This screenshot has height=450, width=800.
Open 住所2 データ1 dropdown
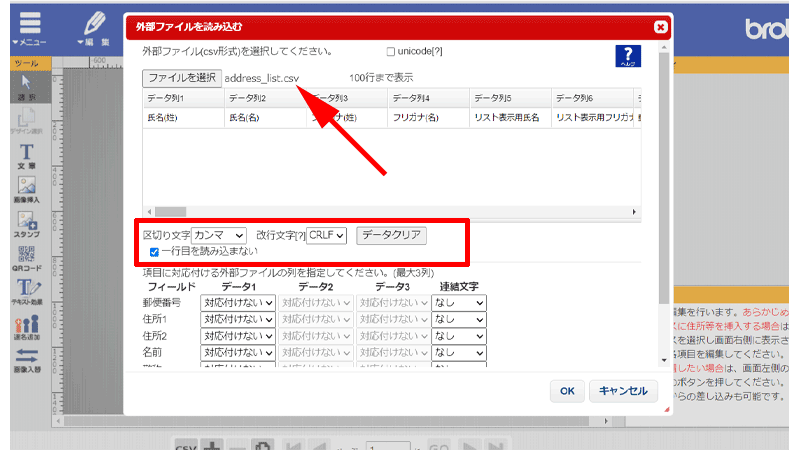pyautogui.click(x=238, y=336)
